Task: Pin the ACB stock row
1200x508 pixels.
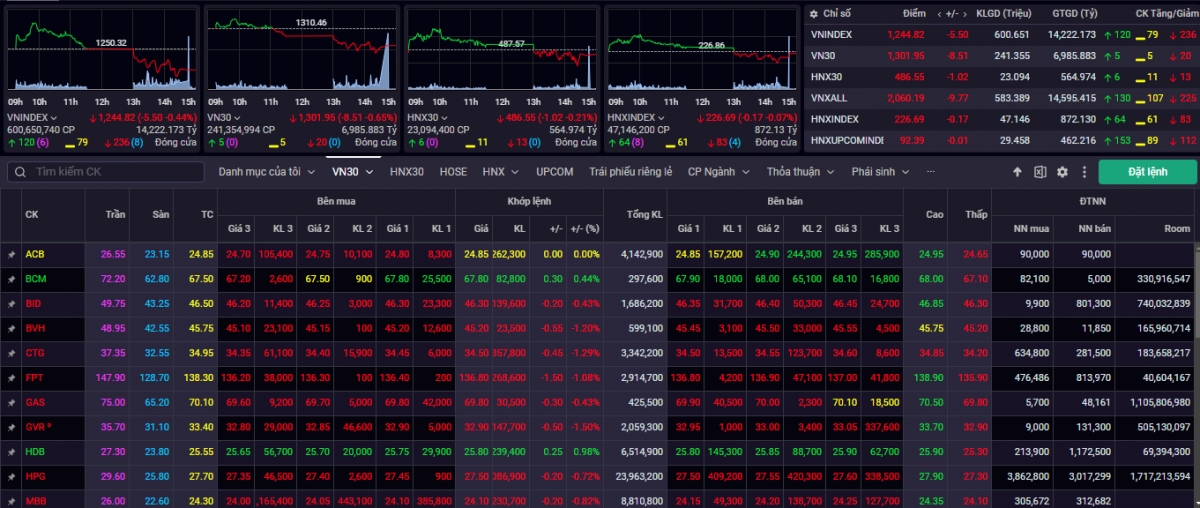Action: [11, 254]
